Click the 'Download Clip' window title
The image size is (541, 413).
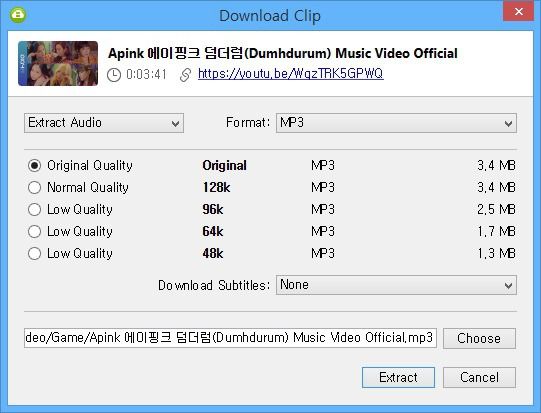point(270,16)
